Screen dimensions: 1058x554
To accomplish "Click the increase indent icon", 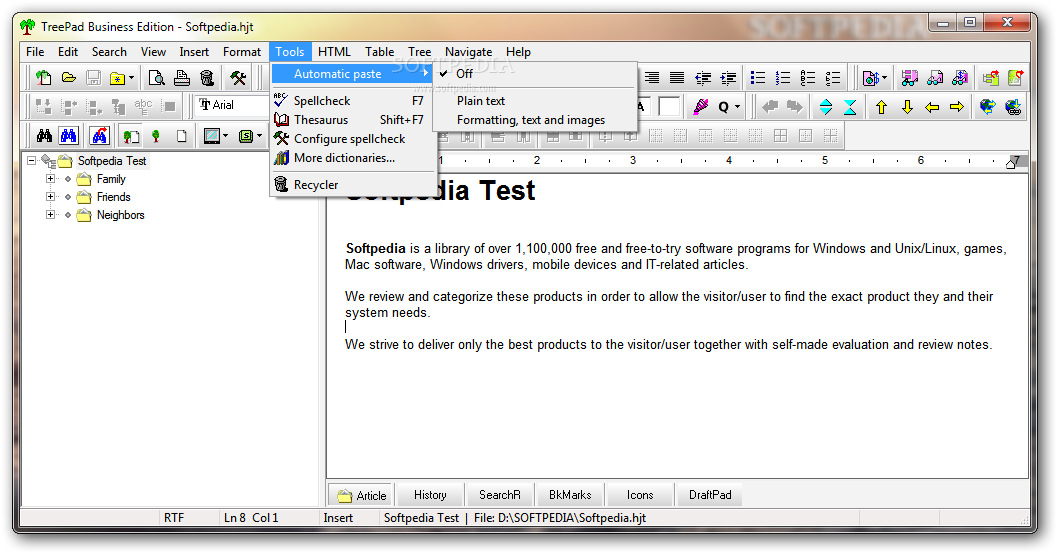I will coord(728,78).
